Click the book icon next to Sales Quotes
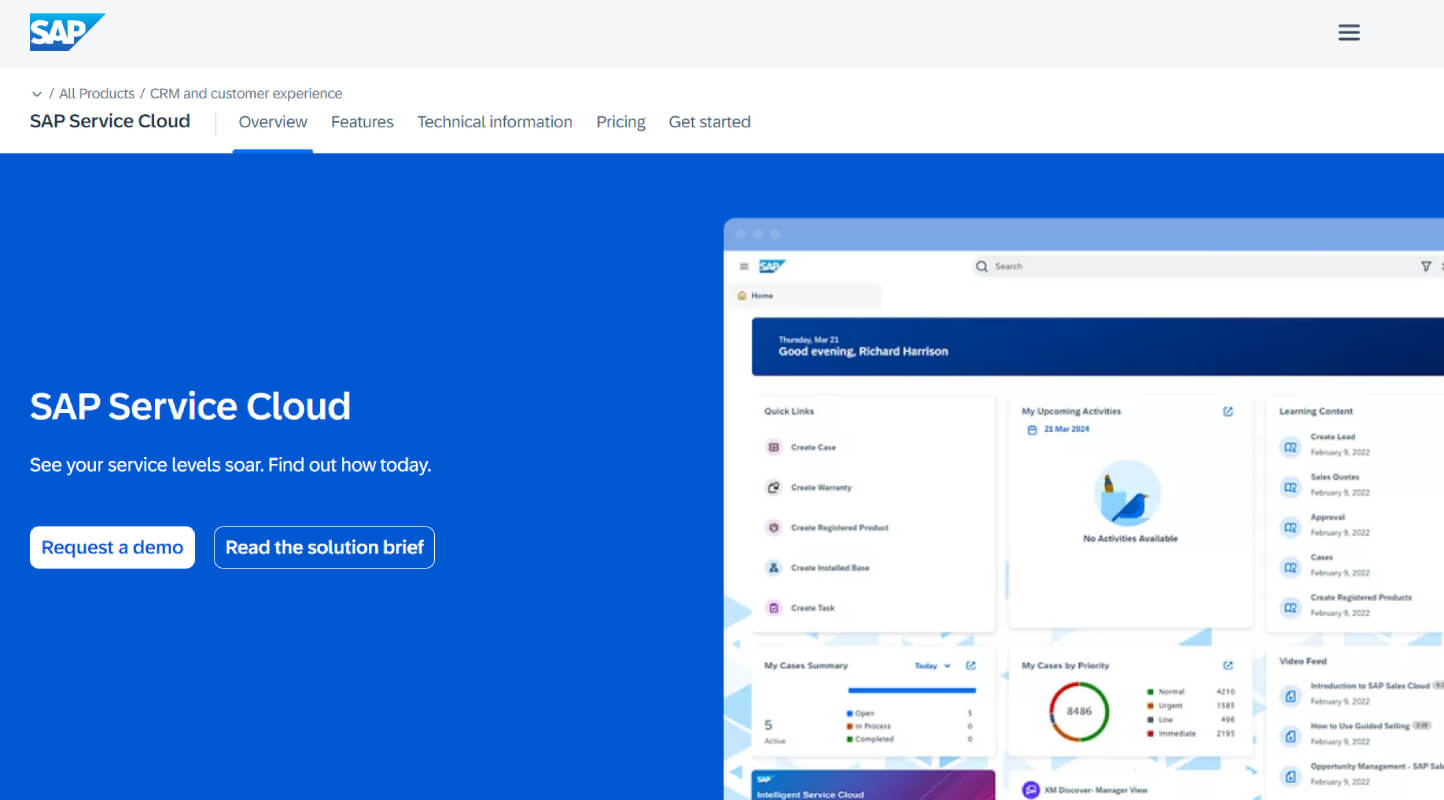1444x800 pixels. (1291, 486)
